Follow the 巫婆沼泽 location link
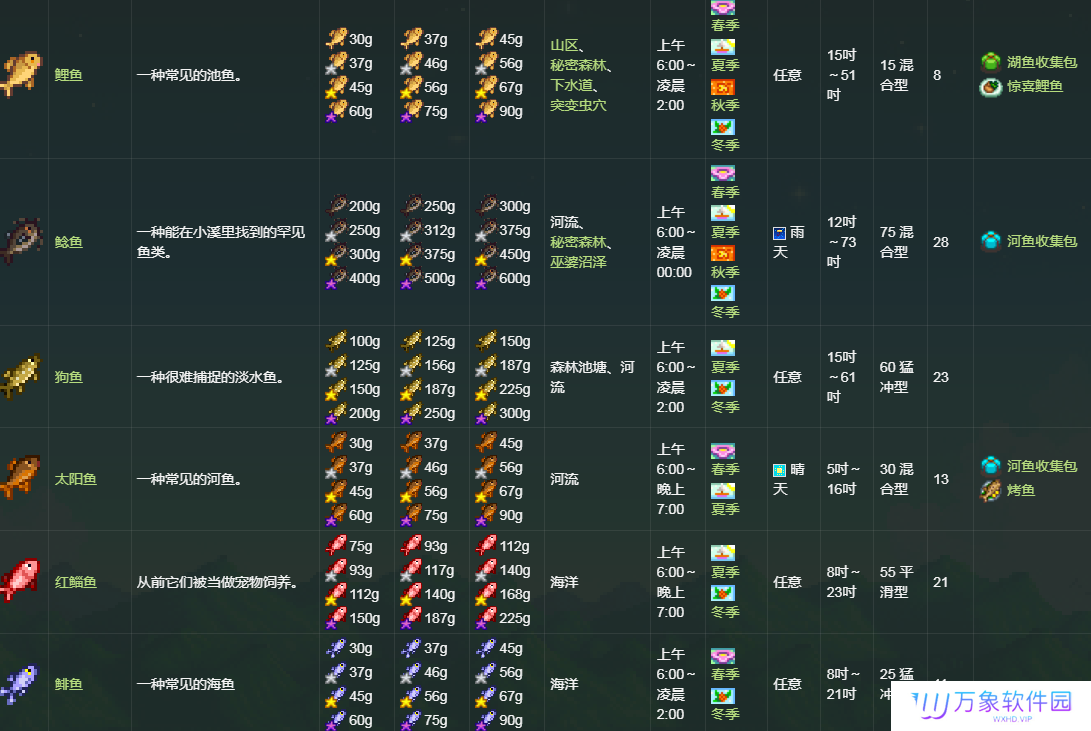This screenshot has height=731, width=1091. (578, 262)
